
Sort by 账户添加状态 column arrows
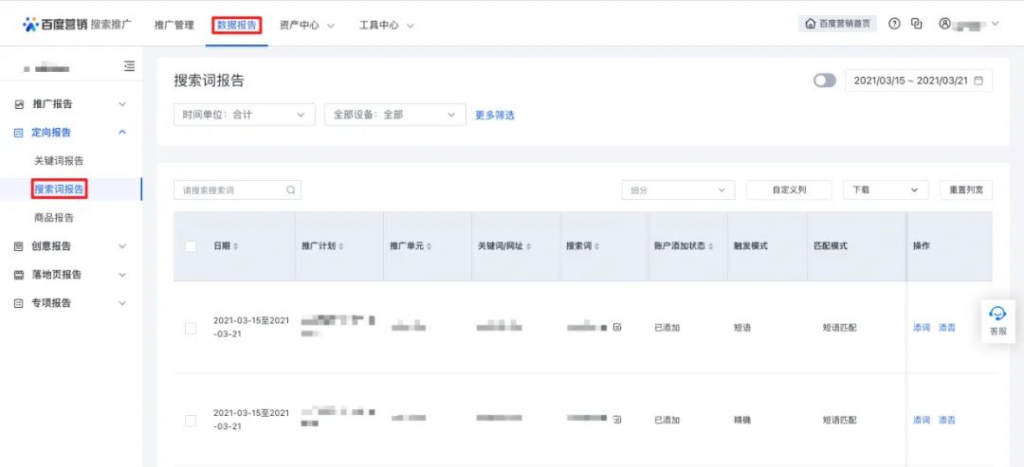pos(711,246)
